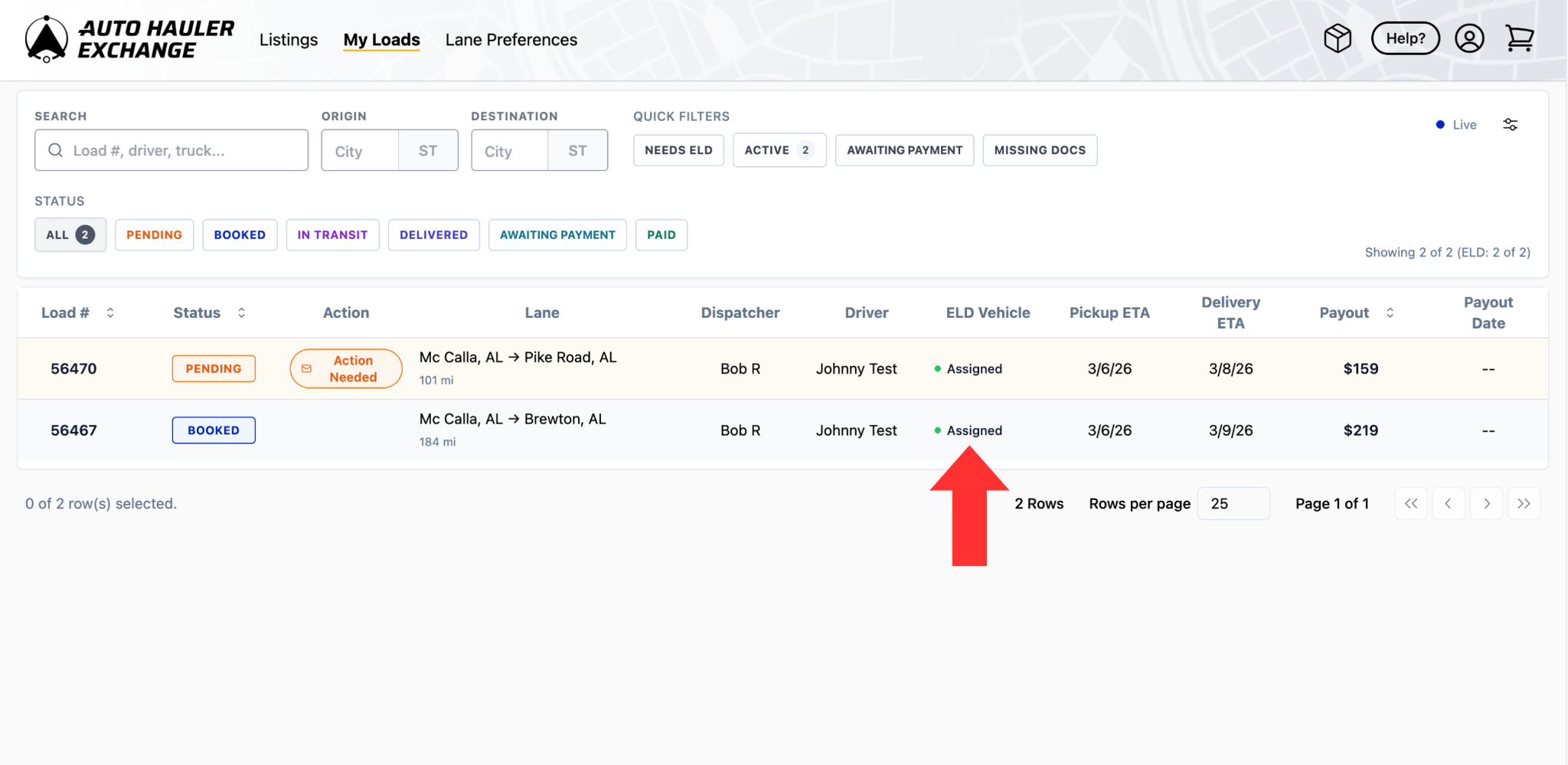
Task: Click the next page chevron
Action: tap(1486, 504)
